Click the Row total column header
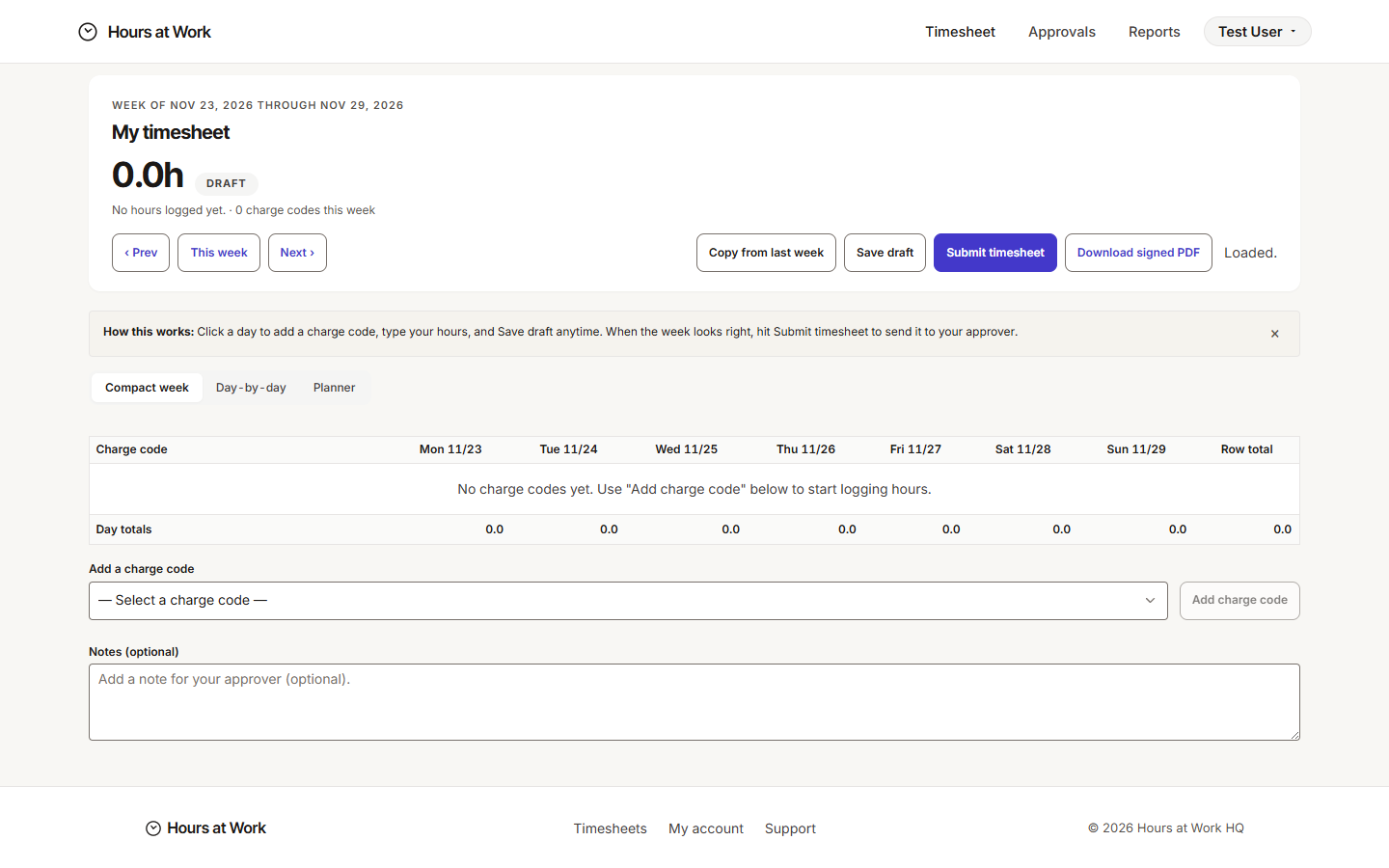The image size is (1389, 868). tap(1246, 449)
